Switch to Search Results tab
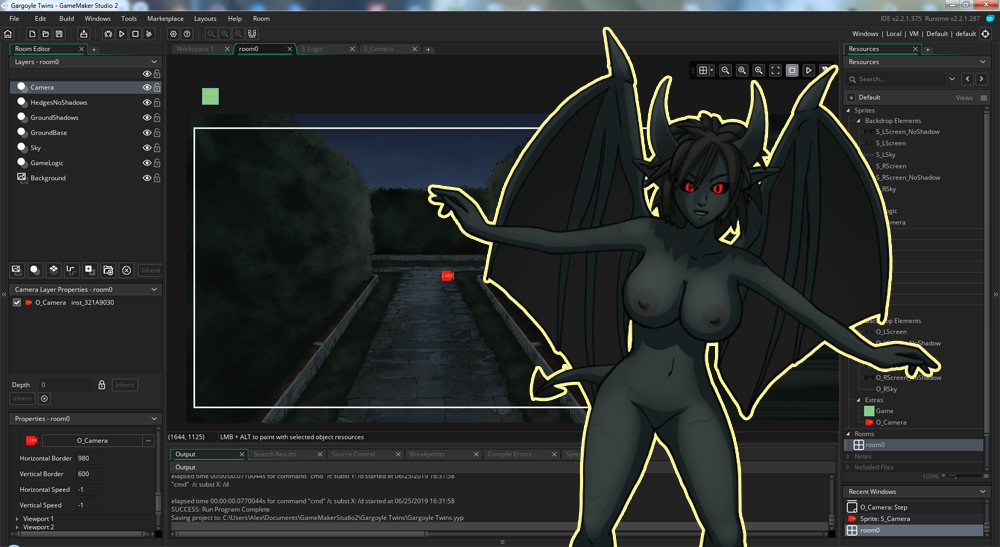The width and height of the screenshot is (1000, 547). pos(275,455)
